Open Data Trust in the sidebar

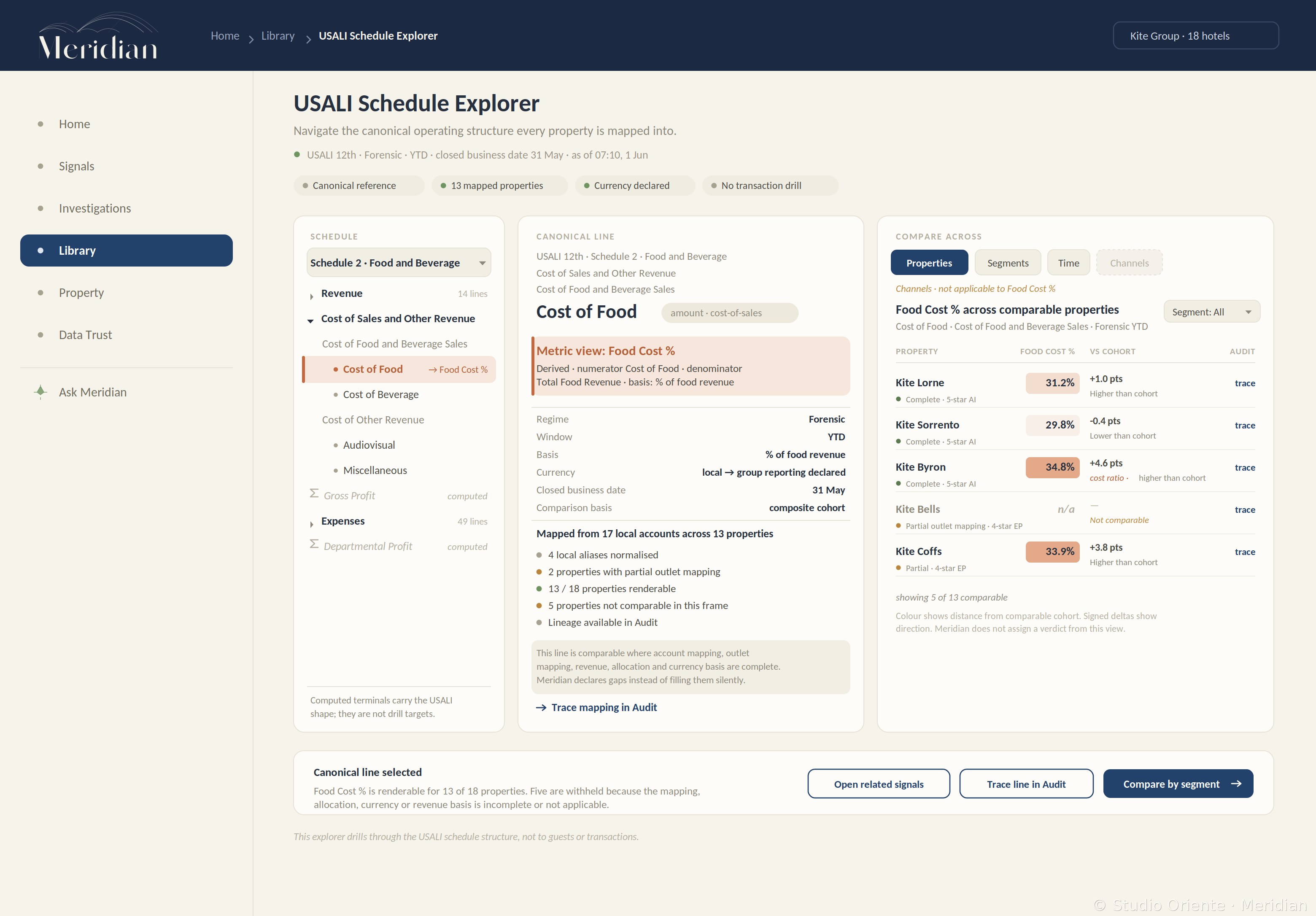coord(126,335)
